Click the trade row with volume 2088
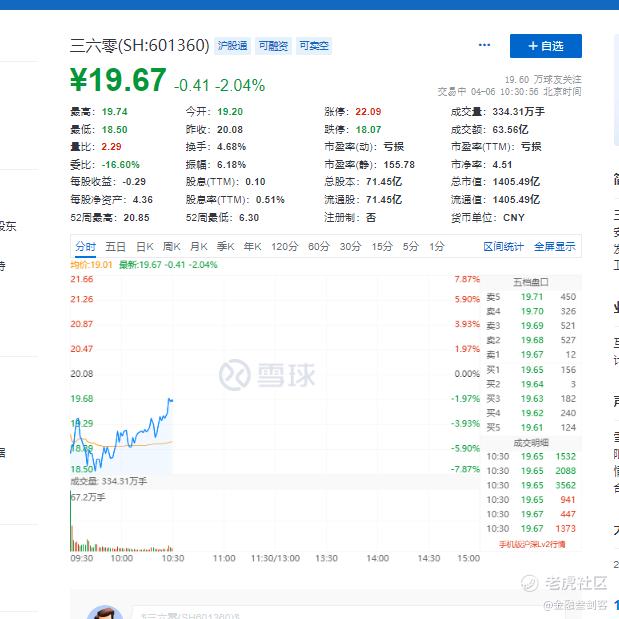The height and width of the screenshot is (619, 619). pos(531,471)
